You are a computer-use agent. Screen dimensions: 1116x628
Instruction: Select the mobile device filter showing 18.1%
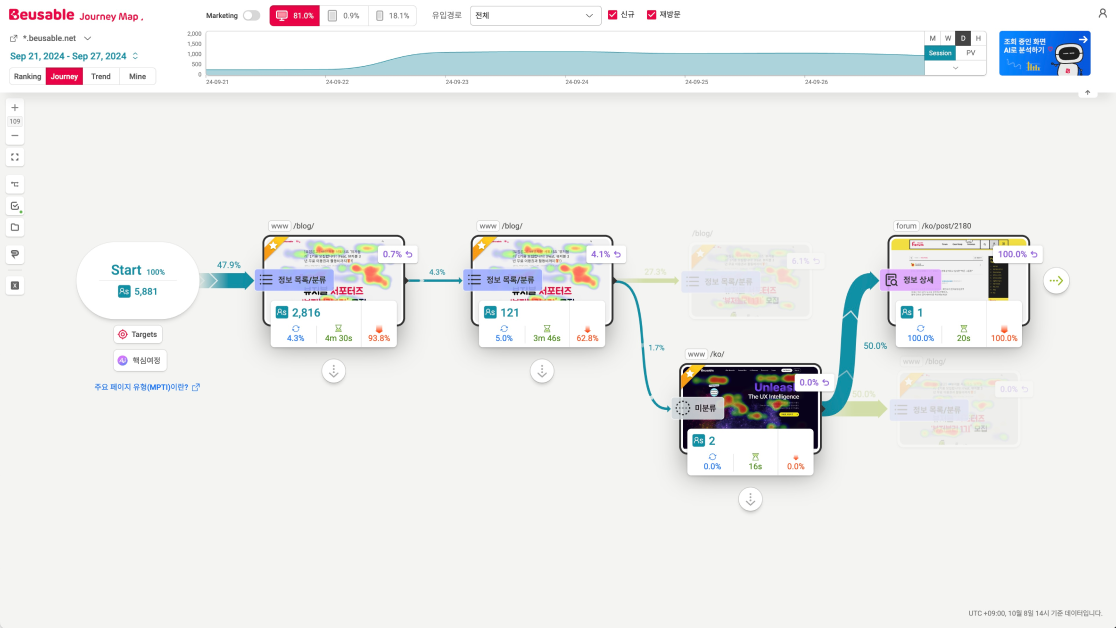pos(392,16)
